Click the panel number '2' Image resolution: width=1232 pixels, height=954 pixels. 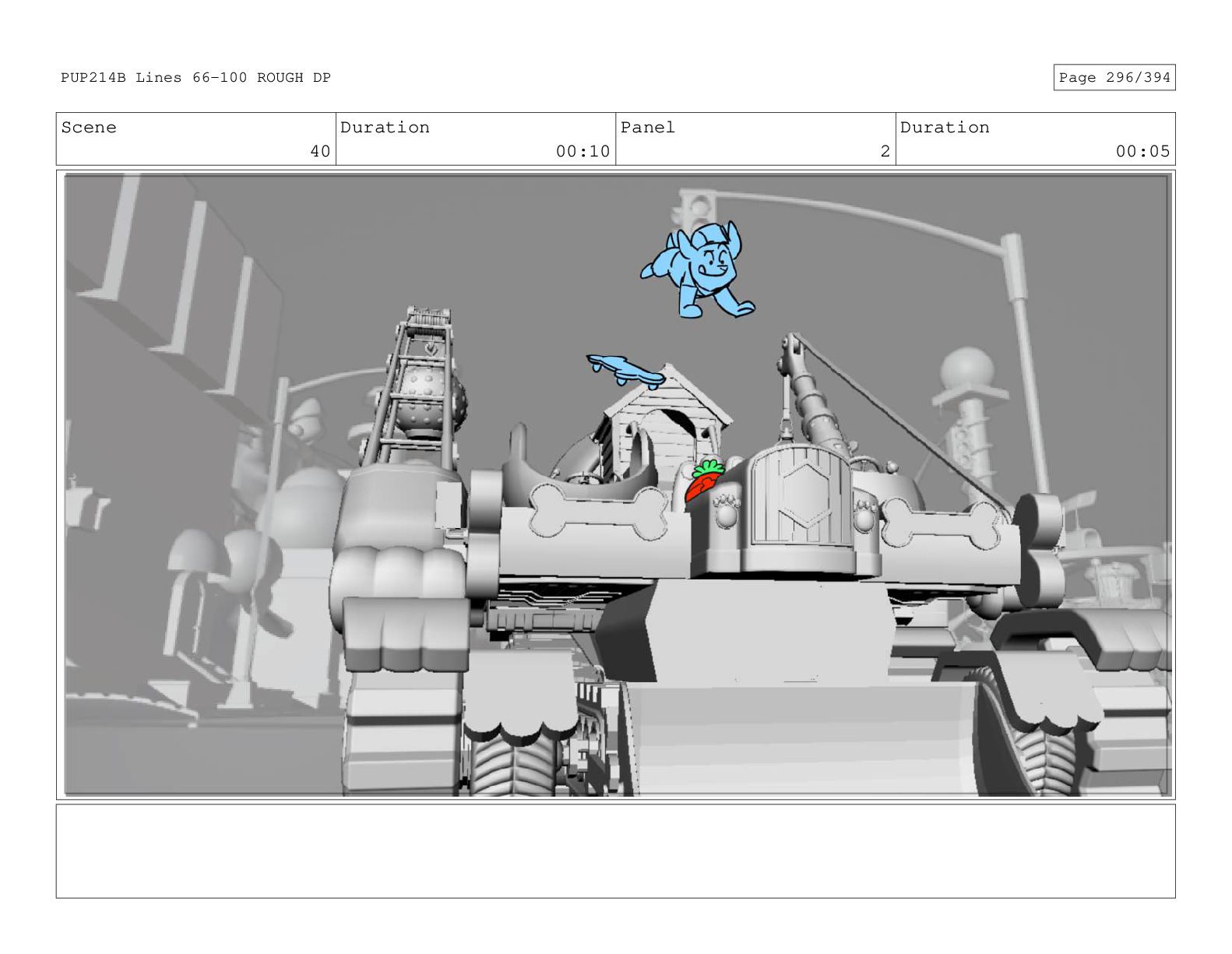885,151
